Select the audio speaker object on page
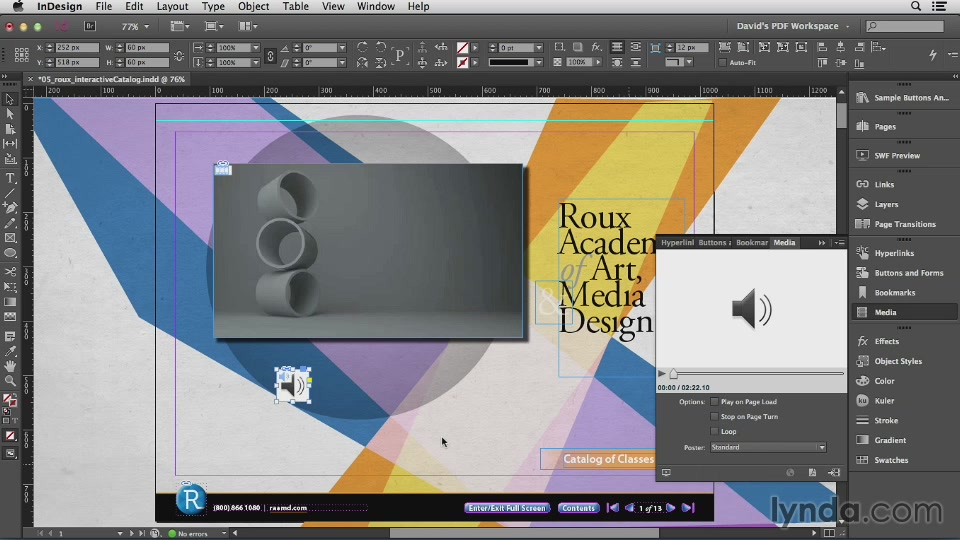Viewport: 960px width, 540px height. [293, 386]
